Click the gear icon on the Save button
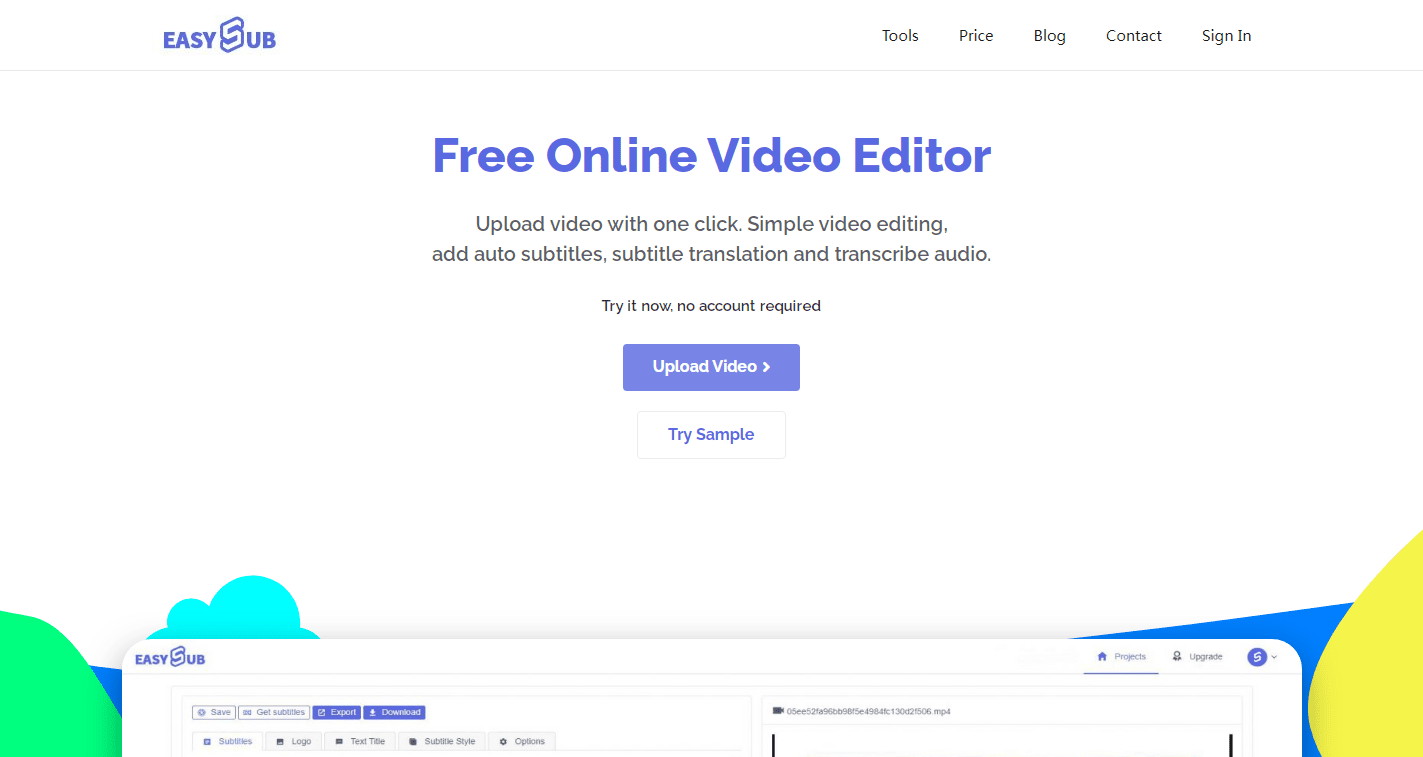1423x757 pixels. 202,712
